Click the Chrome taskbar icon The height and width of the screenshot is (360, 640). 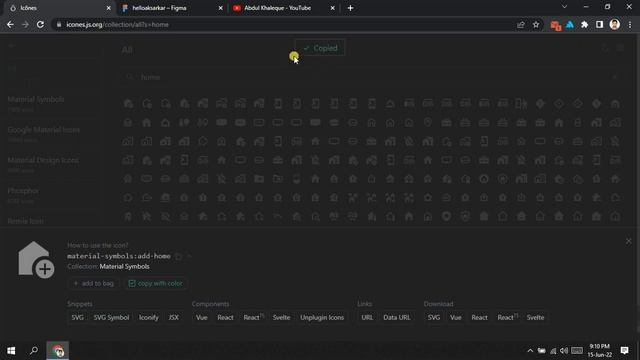58,351
